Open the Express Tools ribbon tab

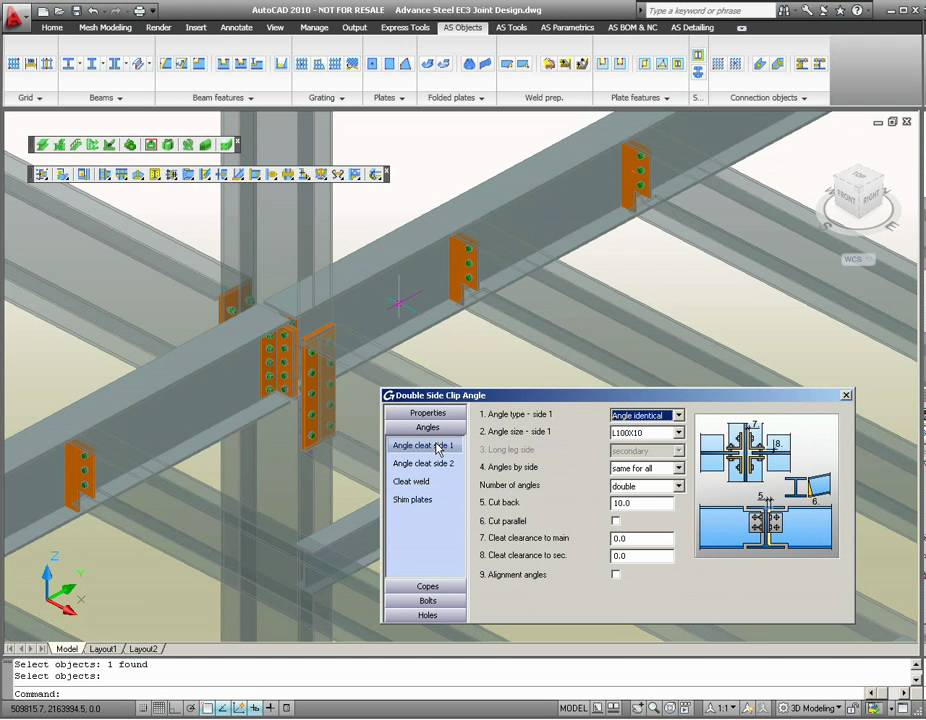point(405,27)
